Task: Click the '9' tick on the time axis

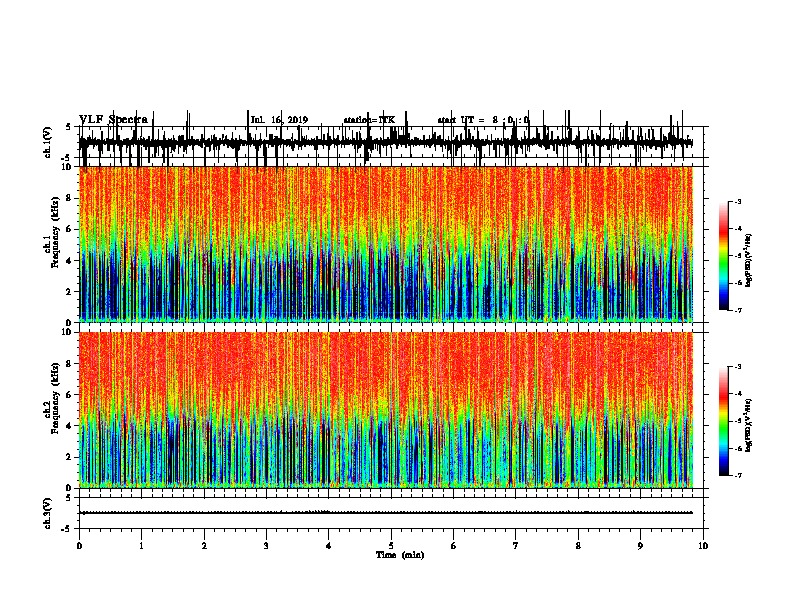Action: [x=640, y=546]
